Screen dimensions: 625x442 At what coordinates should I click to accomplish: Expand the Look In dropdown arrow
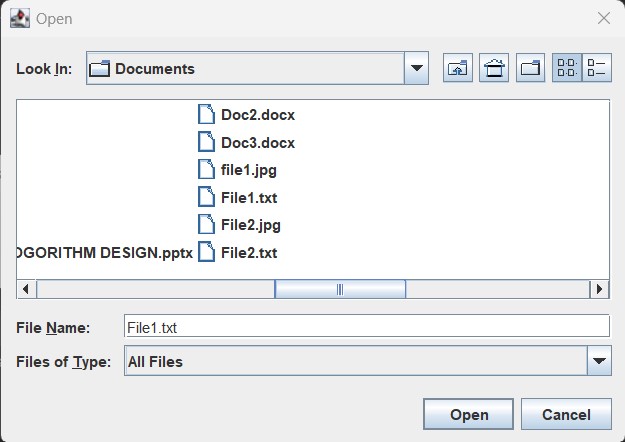click(x=417, y=68)
